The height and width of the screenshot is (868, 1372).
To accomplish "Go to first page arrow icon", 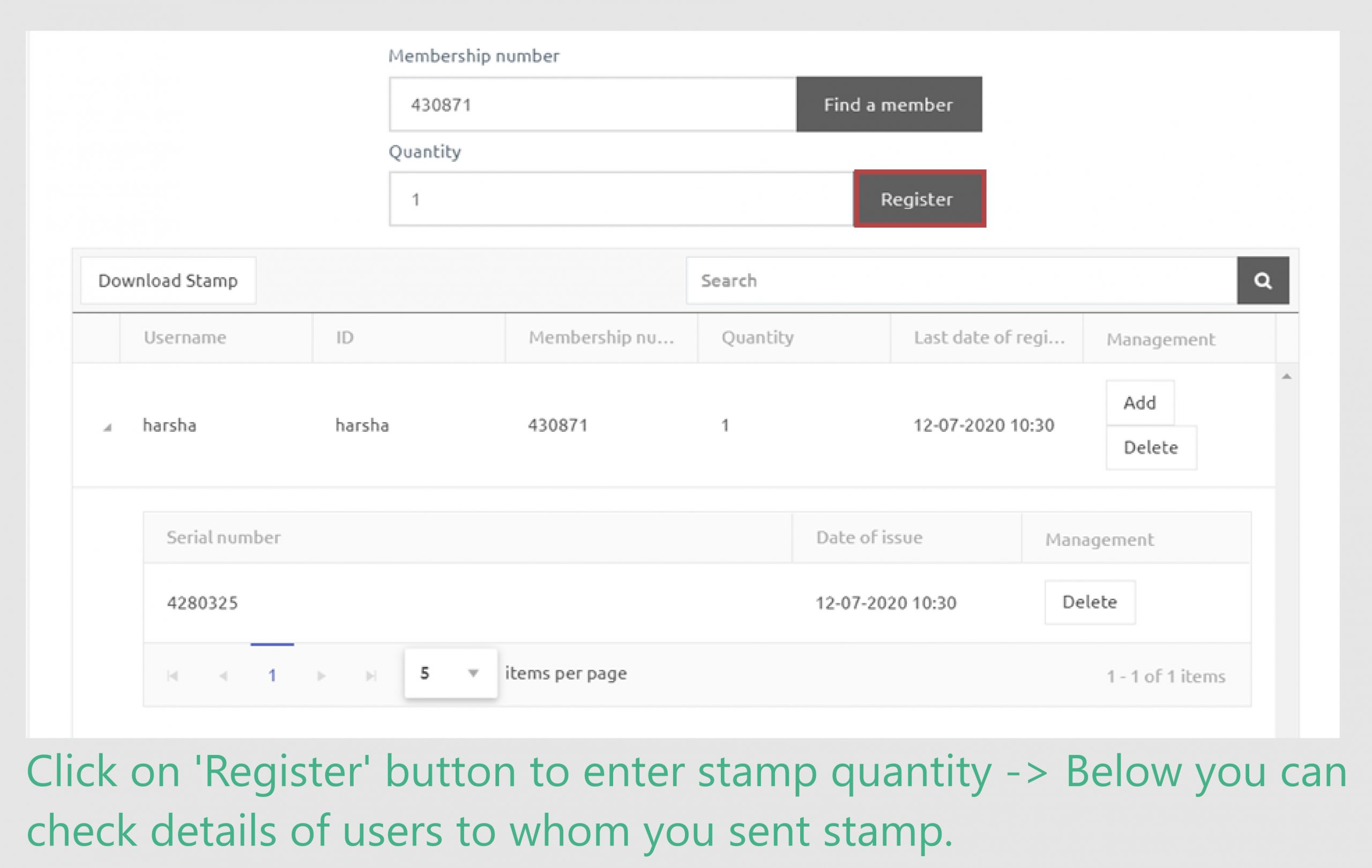I will [x=173, y=676].
